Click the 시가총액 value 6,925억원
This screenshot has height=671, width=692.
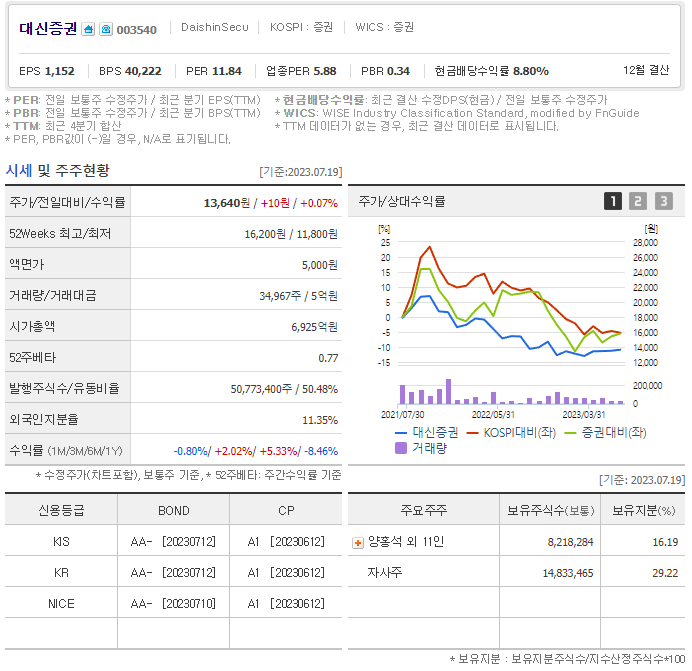click(314, 327)
